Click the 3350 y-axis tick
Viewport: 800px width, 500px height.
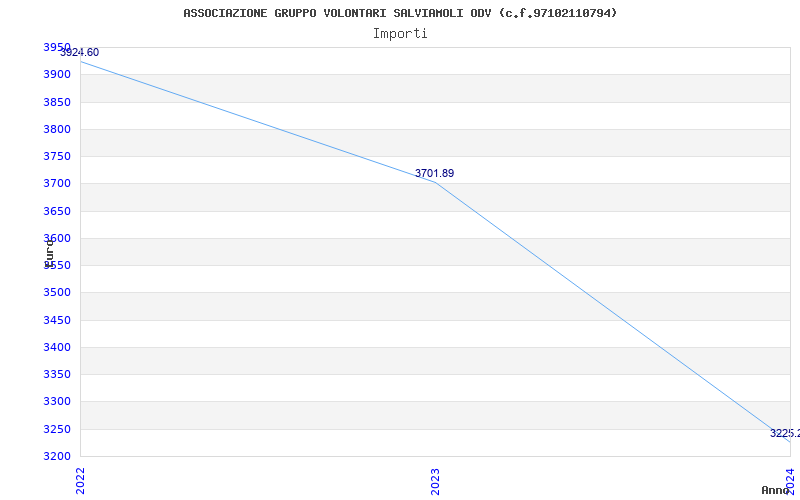[57, 374]
